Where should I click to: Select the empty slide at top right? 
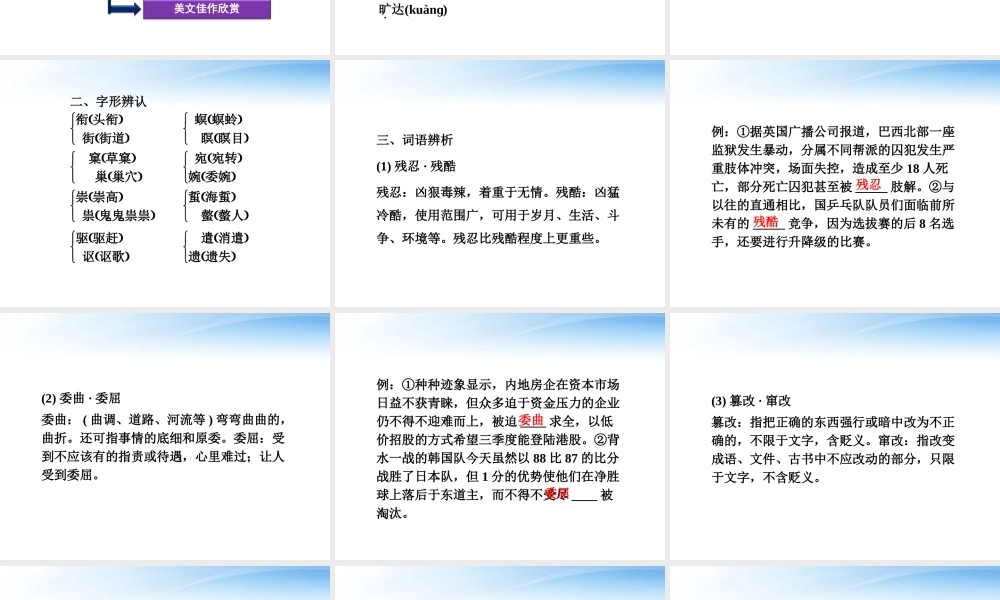point(835,27)
